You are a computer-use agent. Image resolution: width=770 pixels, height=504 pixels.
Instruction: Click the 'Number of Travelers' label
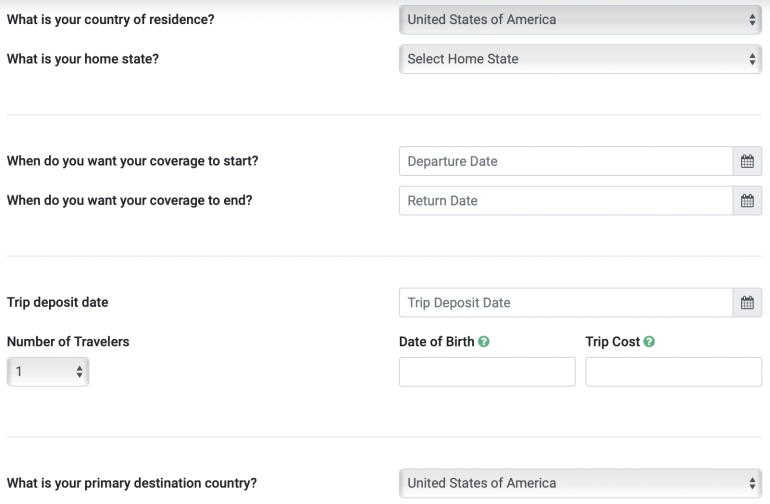pyautogui.click(x=68, y=342)
